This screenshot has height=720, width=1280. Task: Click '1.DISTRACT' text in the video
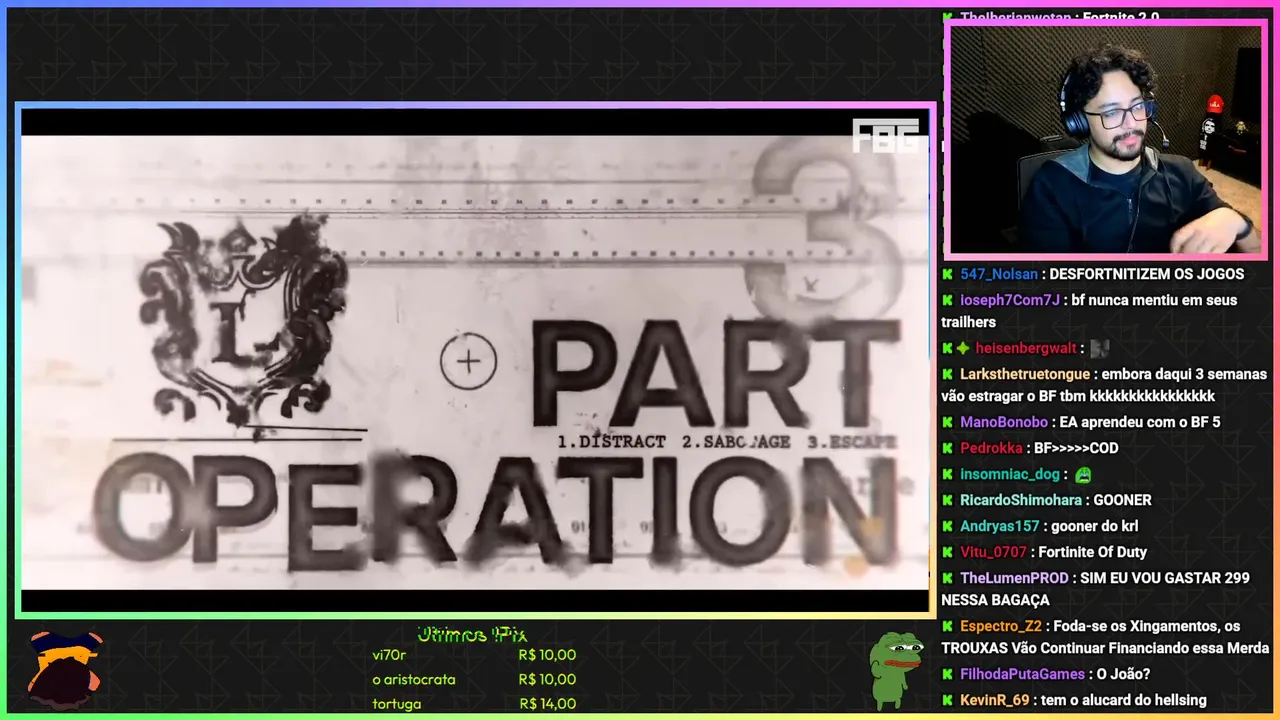click(611, 441)
